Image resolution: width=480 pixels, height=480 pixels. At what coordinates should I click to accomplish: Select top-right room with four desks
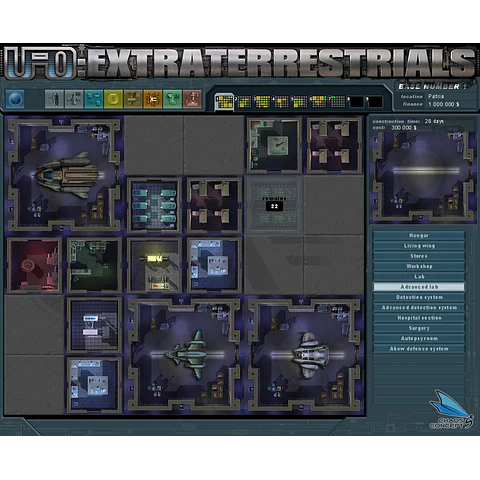[x=334, y=145]
